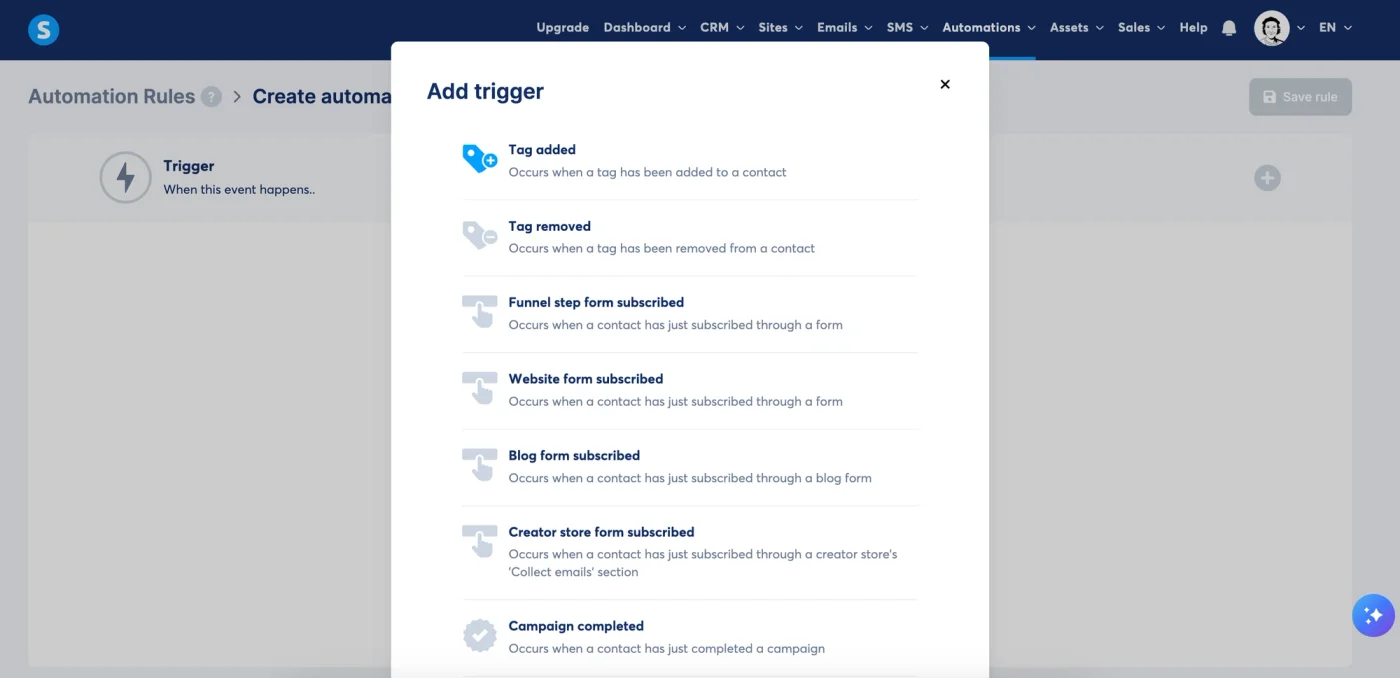
Task: Select the Tag added trigger icon
Action: pyautogui.click(x=479, y=157)
